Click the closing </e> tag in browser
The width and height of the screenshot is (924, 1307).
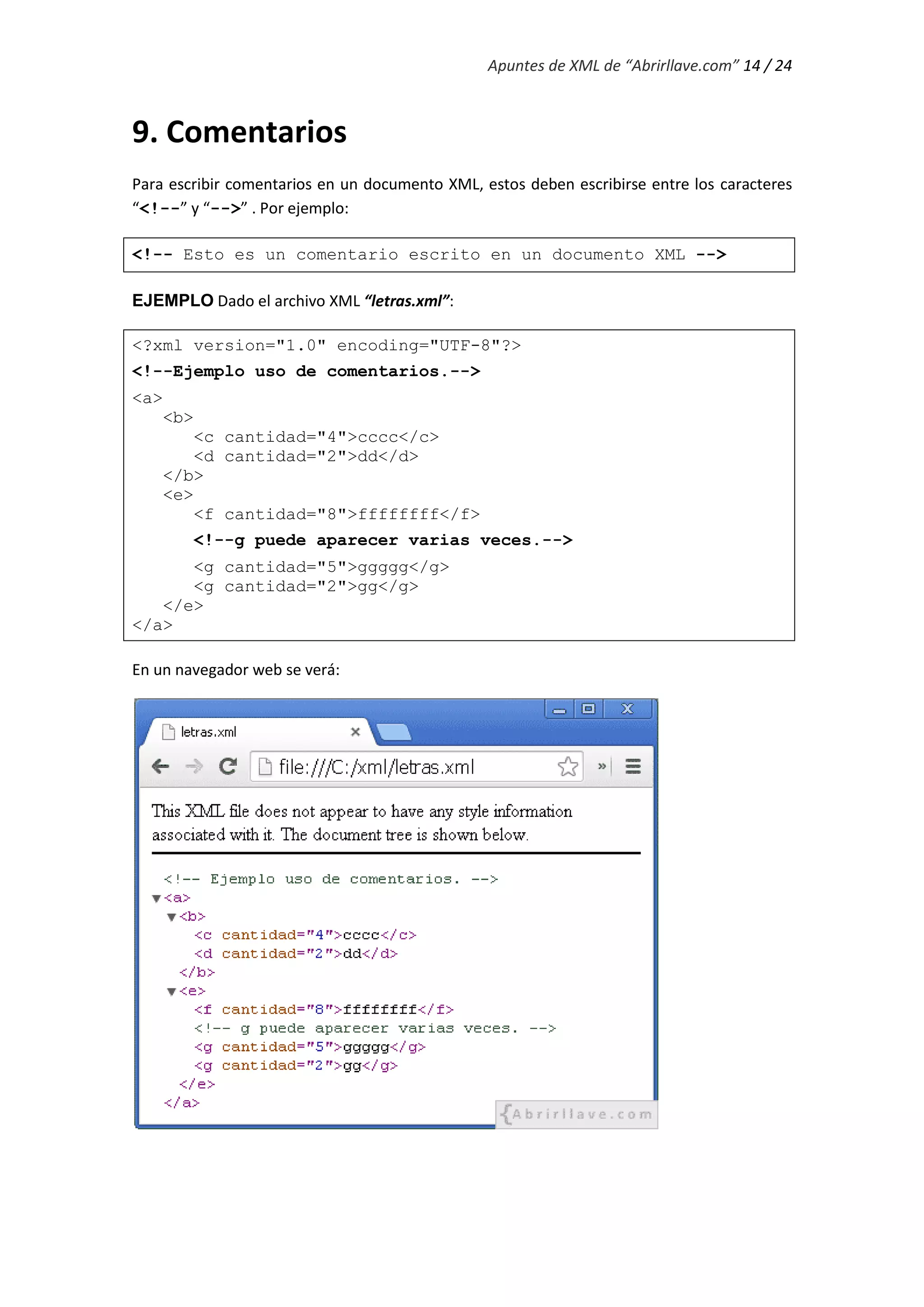click(197, 1085)
